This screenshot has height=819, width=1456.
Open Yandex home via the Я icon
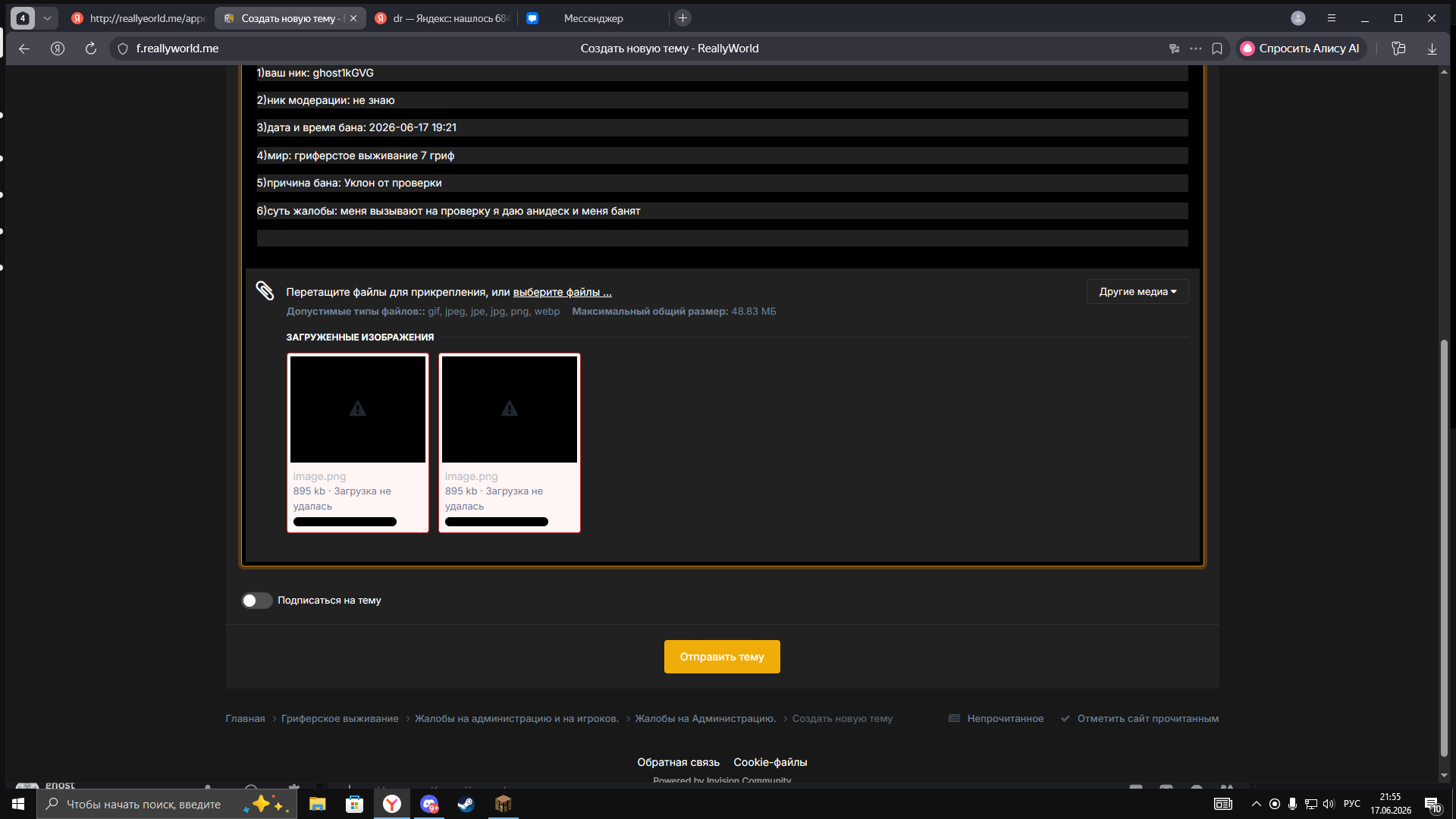pos(58,49)
